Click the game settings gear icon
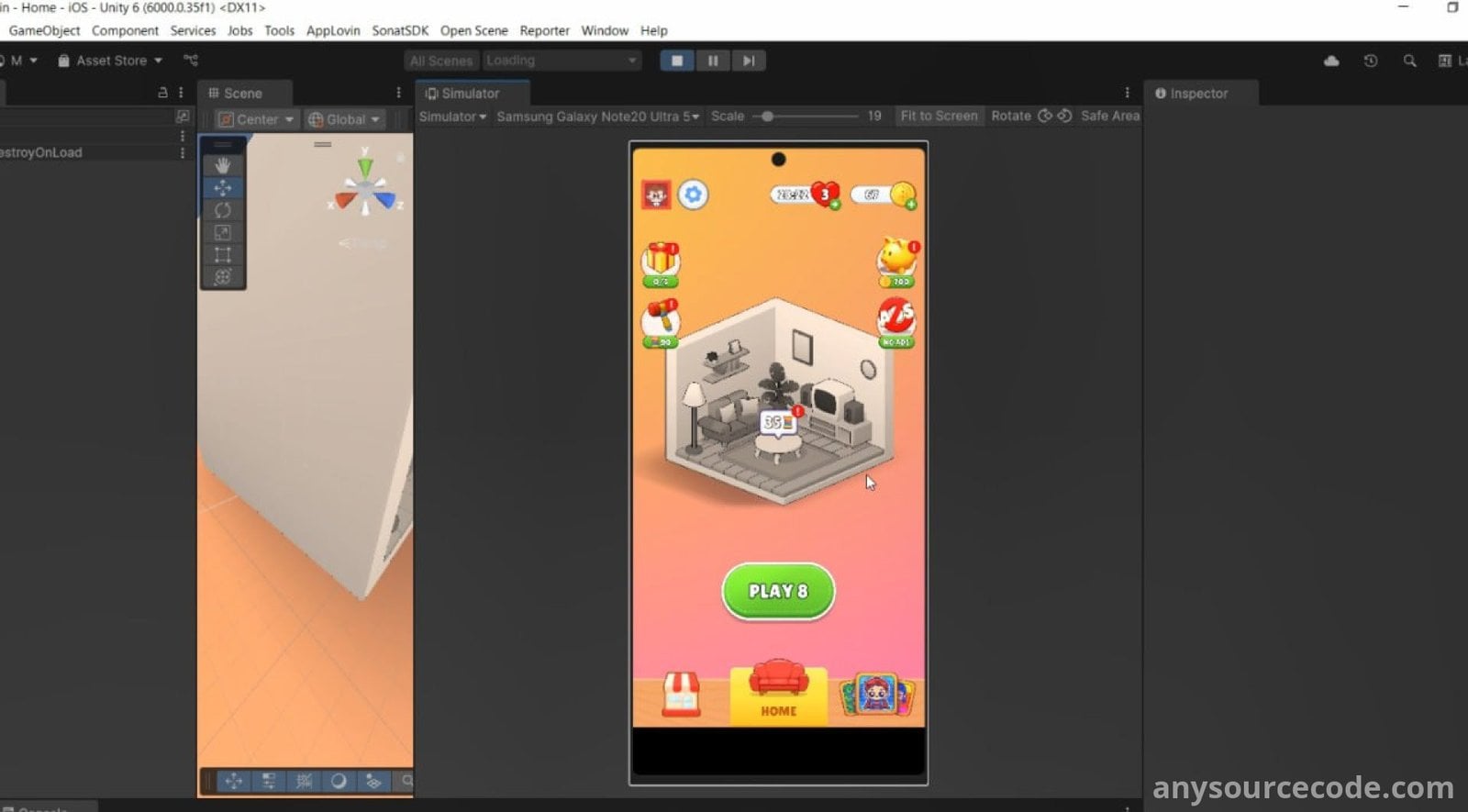This screenshot has height=812, width=1468. click(693, 195)
